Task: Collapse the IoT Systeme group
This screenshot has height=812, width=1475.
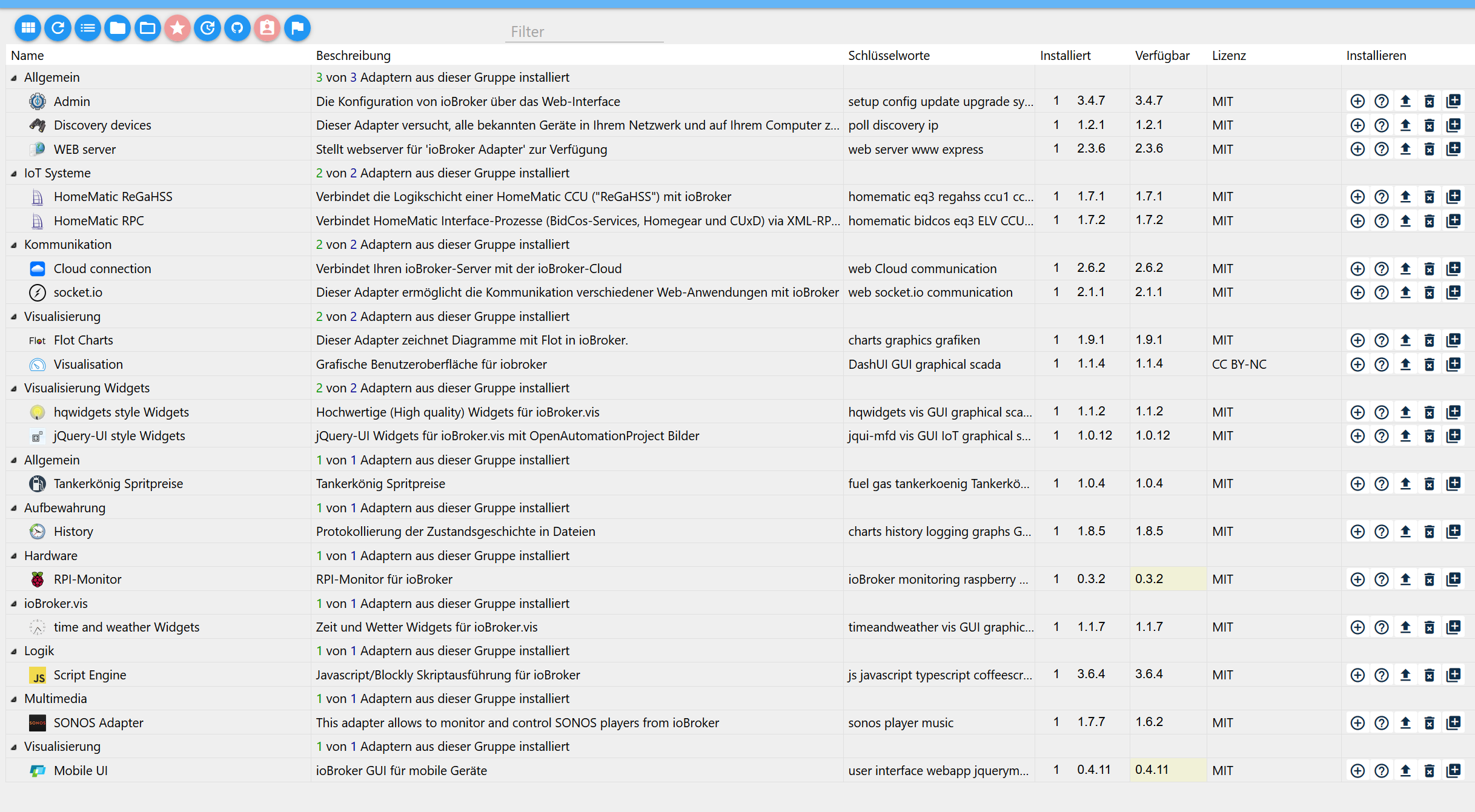Action: click(x=14, y=173)
